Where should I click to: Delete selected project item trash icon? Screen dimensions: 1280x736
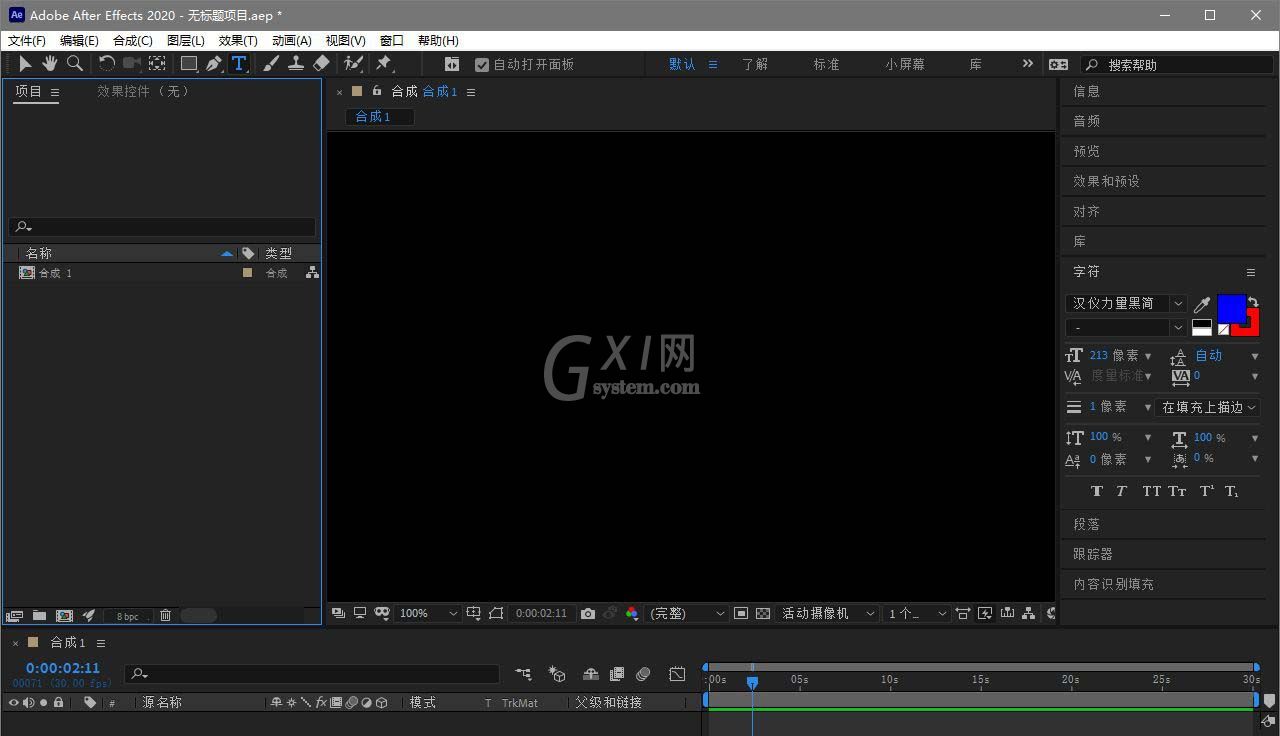tap(166, 616)
